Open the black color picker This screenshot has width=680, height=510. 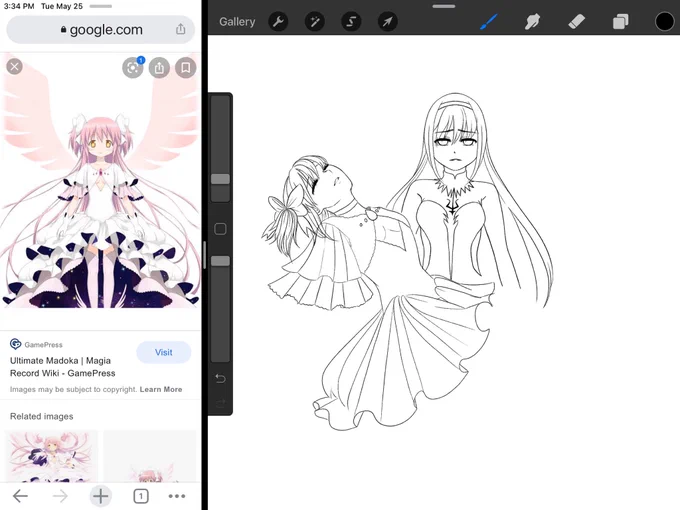pos(664,22)
